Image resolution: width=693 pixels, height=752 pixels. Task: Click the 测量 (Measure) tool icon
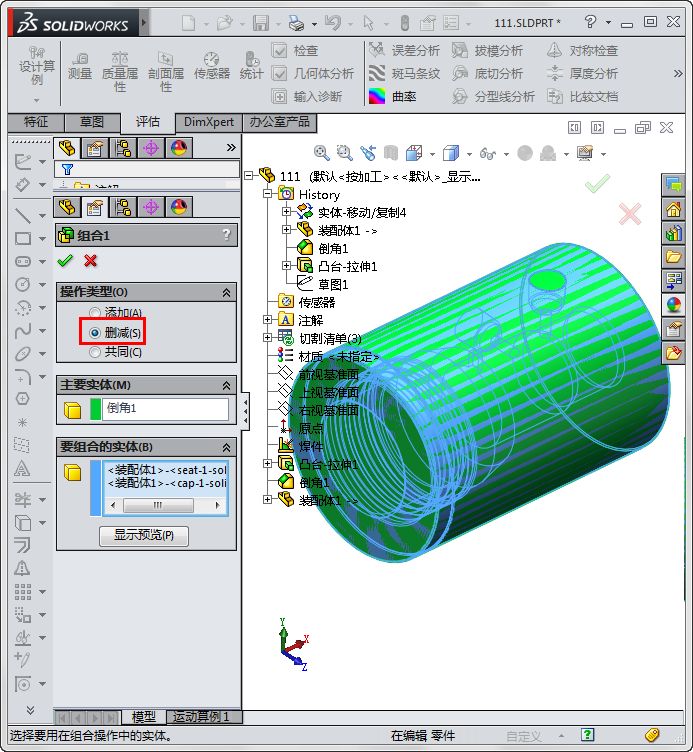79,64
